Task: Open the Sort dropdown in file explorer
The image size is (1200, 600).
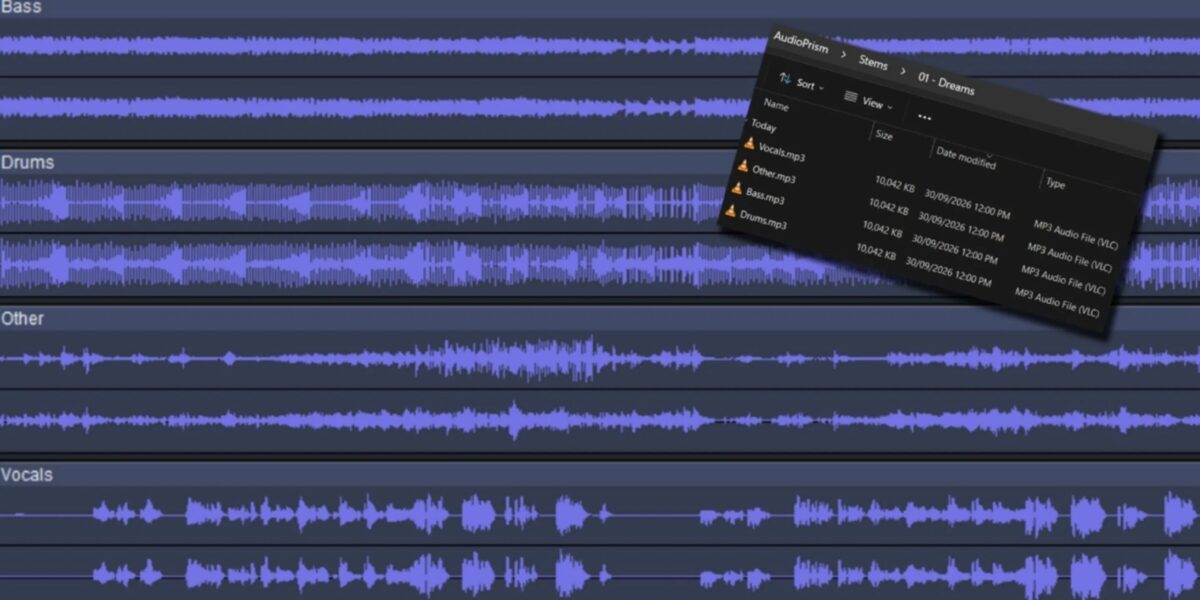Action: pos(802,83)
